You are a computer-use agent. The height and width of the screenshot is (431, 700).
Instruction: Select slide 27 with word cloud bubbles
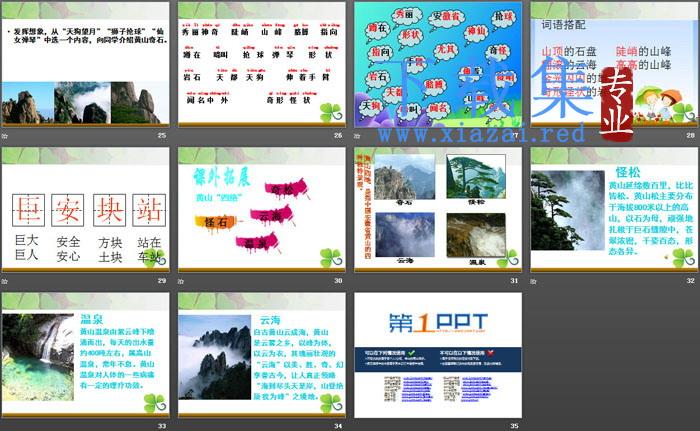click(x=438, y=64)
